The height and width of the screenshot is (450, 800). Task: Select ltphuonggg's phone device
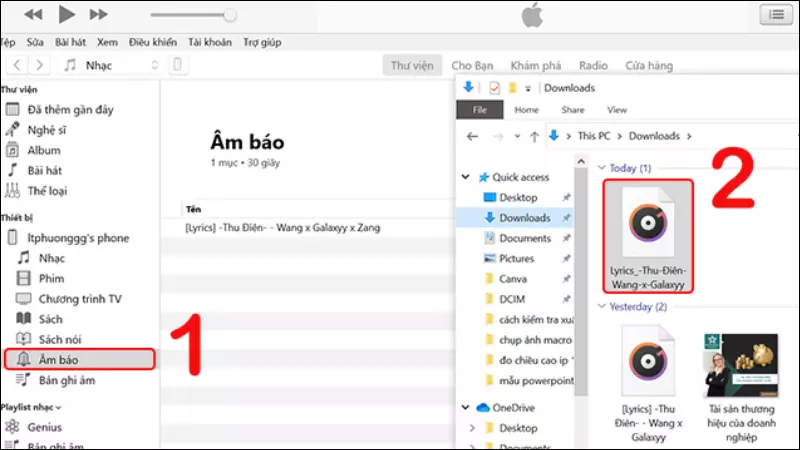(80, 238)
